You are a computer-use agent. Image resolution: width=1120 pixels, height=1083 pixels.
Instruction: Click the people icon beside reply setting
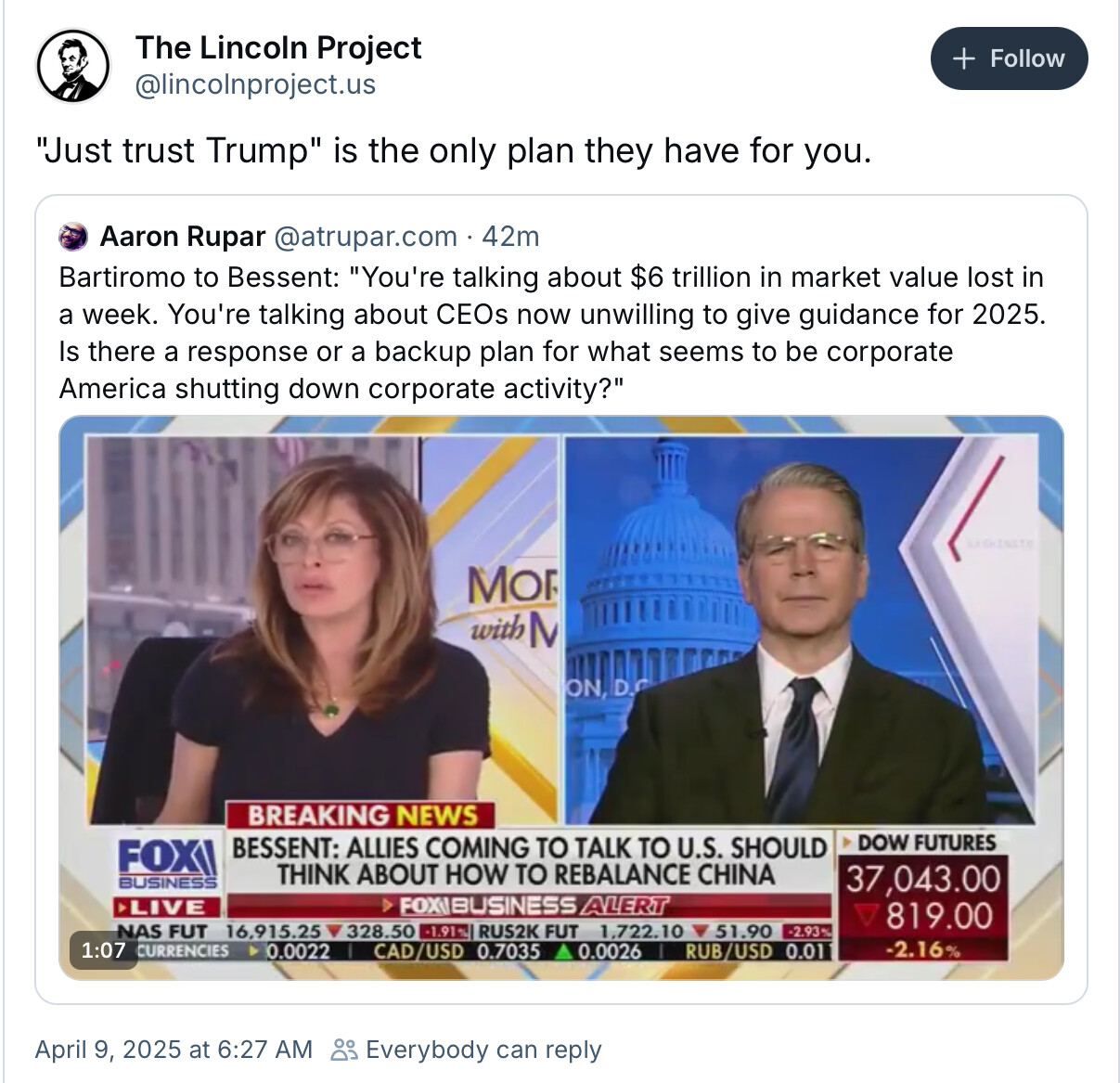[344, 1050]
